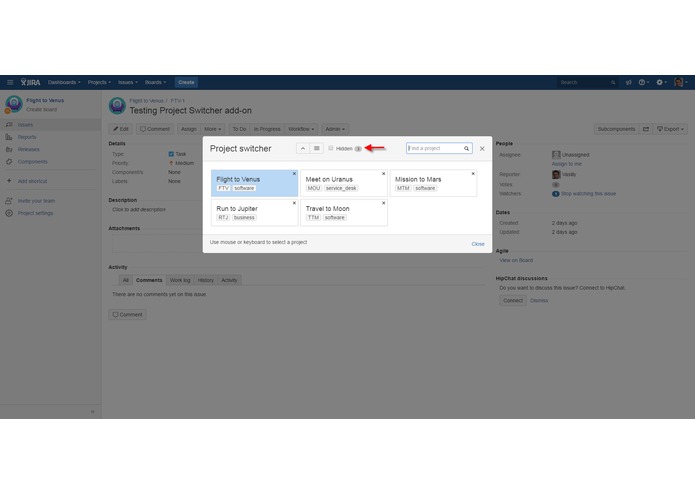The height and width of the screenshot is (494, 695).
Task: Switch to the History tab
Action: (206, 280)
